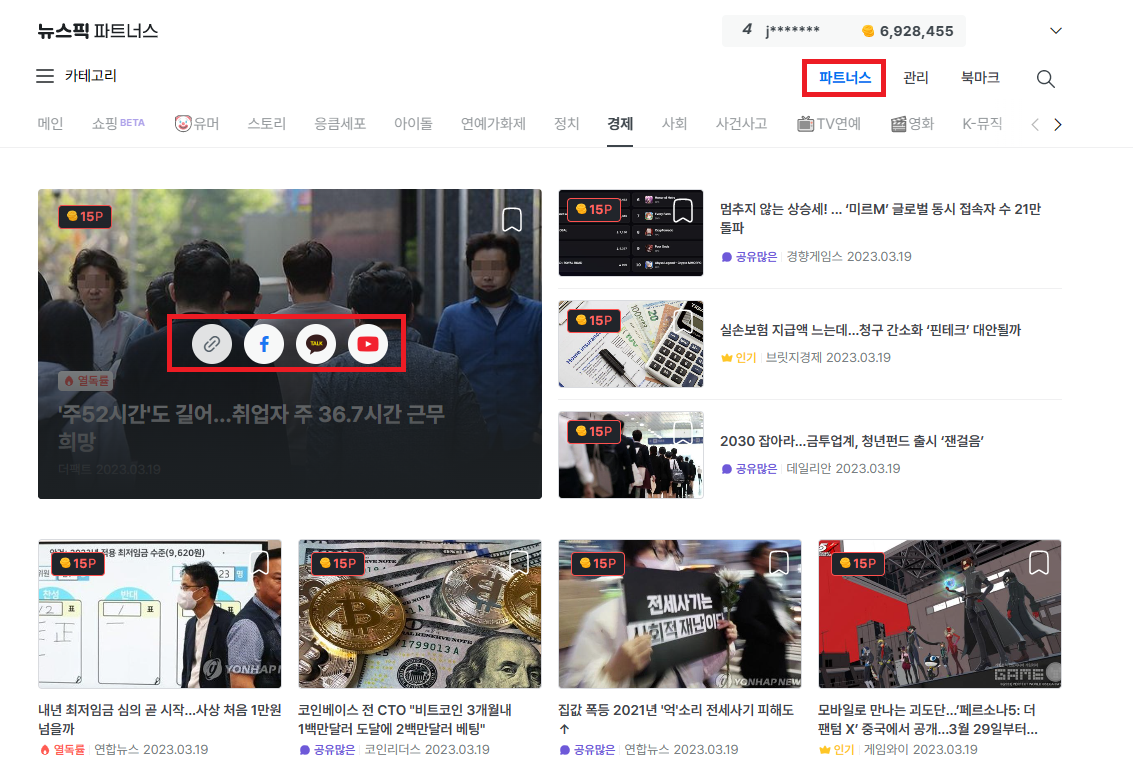The height and width of the screenshot is (774, 1133).
Task: Open the 실손보험 지급액 article headline
Action: (x=869, y=329)
